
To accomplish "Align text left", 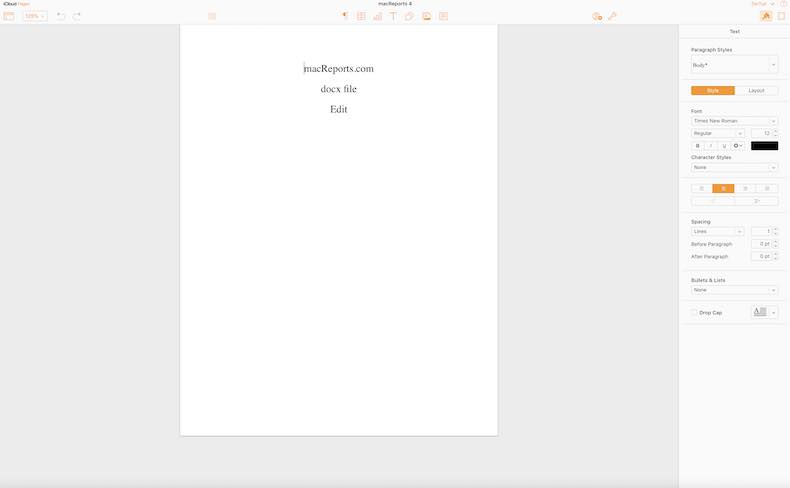I will [701, 188].
